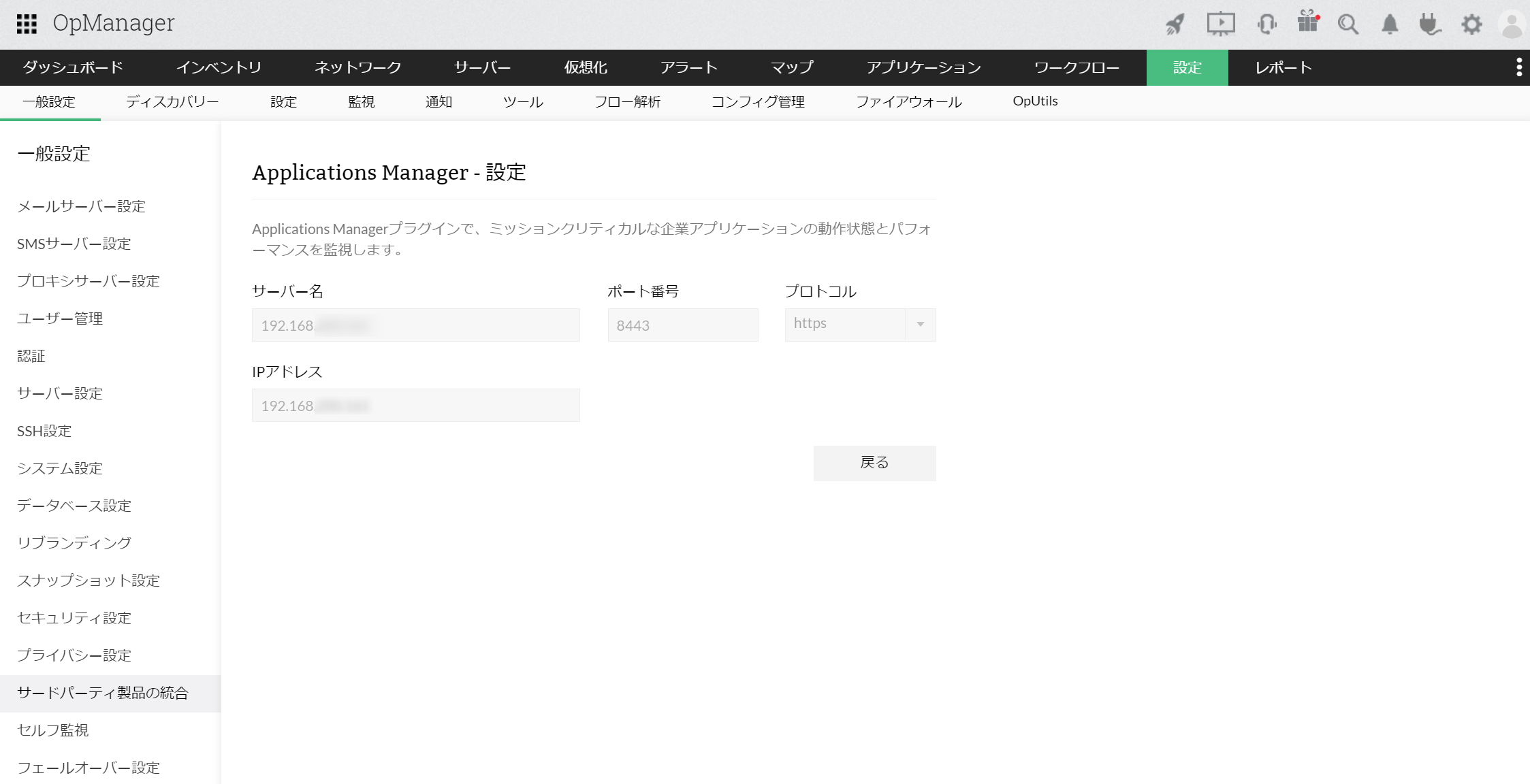Open the ディスカバリー settings tab
The width and height of the screenshot is (1530, 784).
(172, 102)
